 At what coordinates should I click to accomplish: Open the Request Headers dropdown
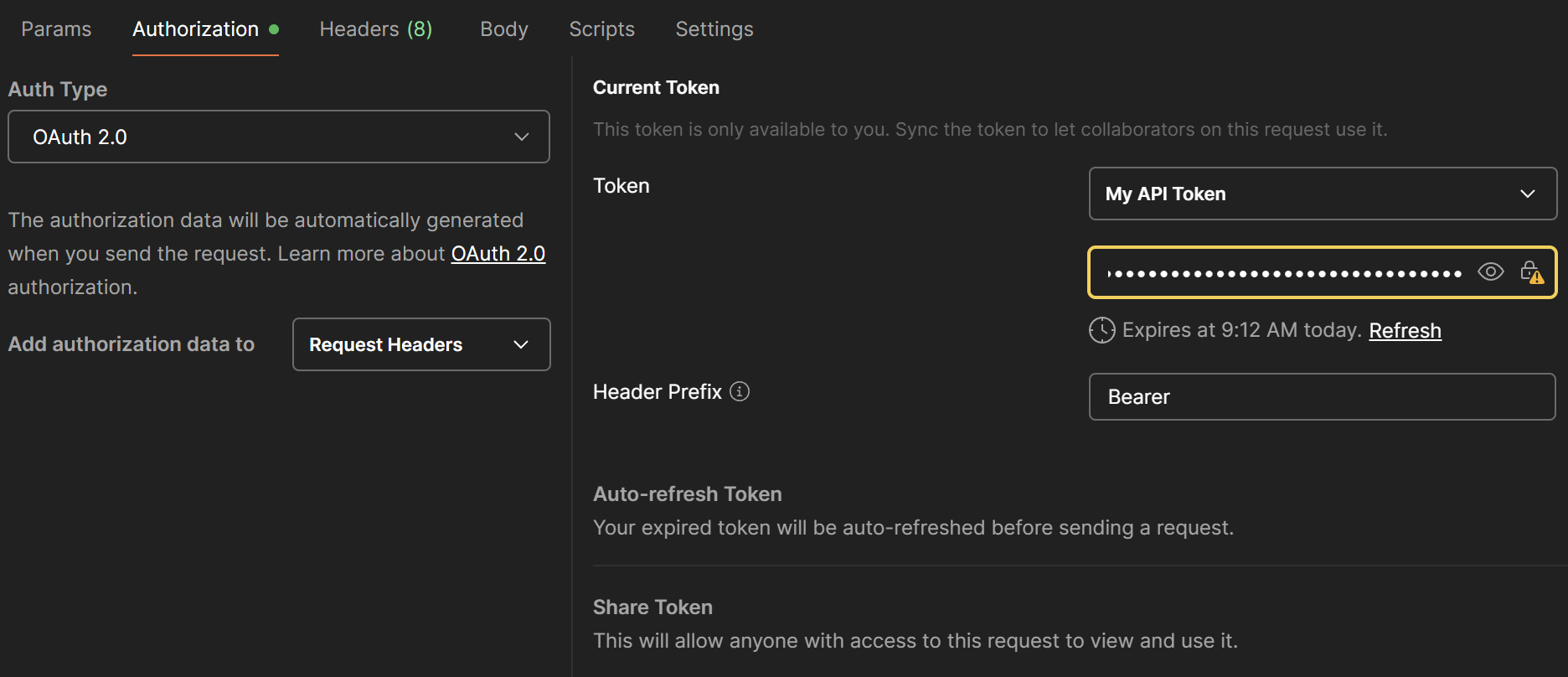tap(421, 344)
